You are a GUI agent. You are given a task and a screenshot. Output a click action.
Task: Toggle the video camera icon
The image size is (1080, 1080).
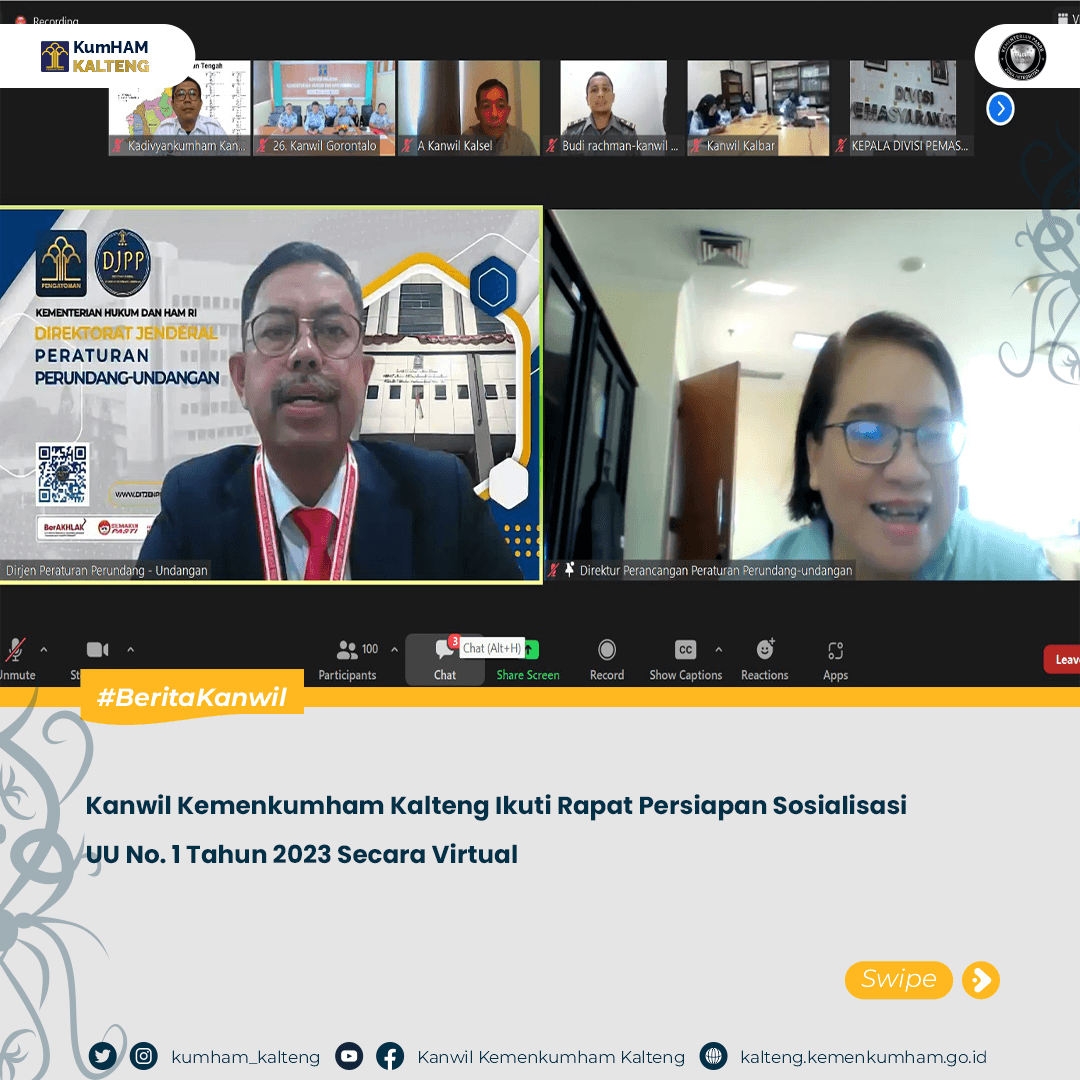[x=97, y=650]
